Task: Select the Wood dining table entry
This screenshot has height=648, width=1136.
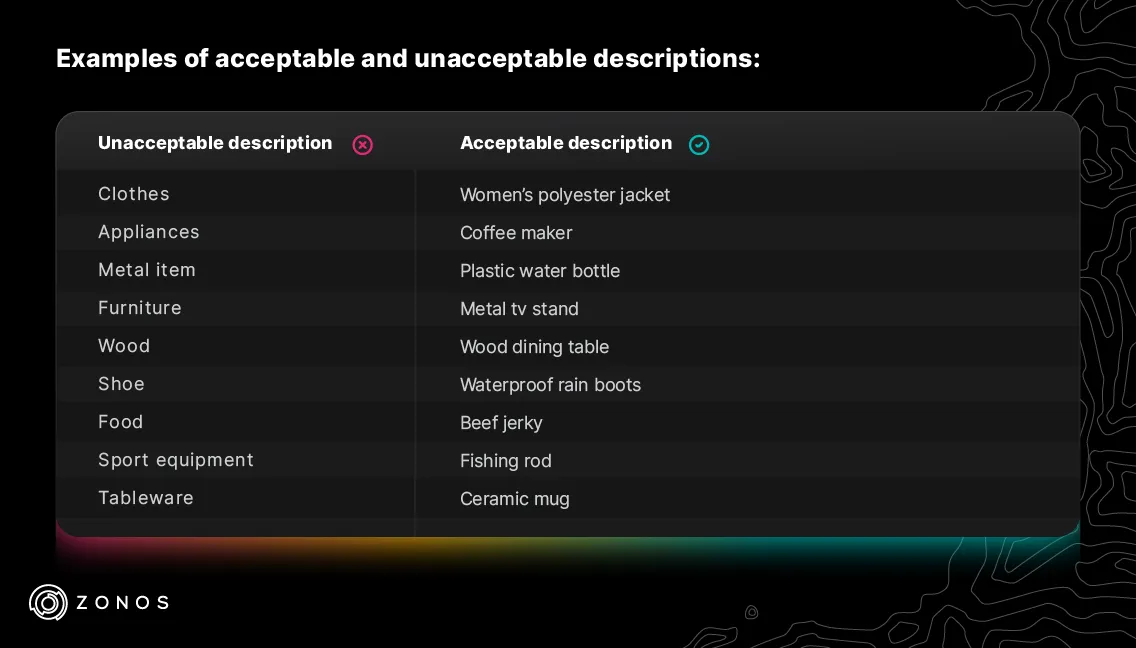Action: (x=534, y=347)
